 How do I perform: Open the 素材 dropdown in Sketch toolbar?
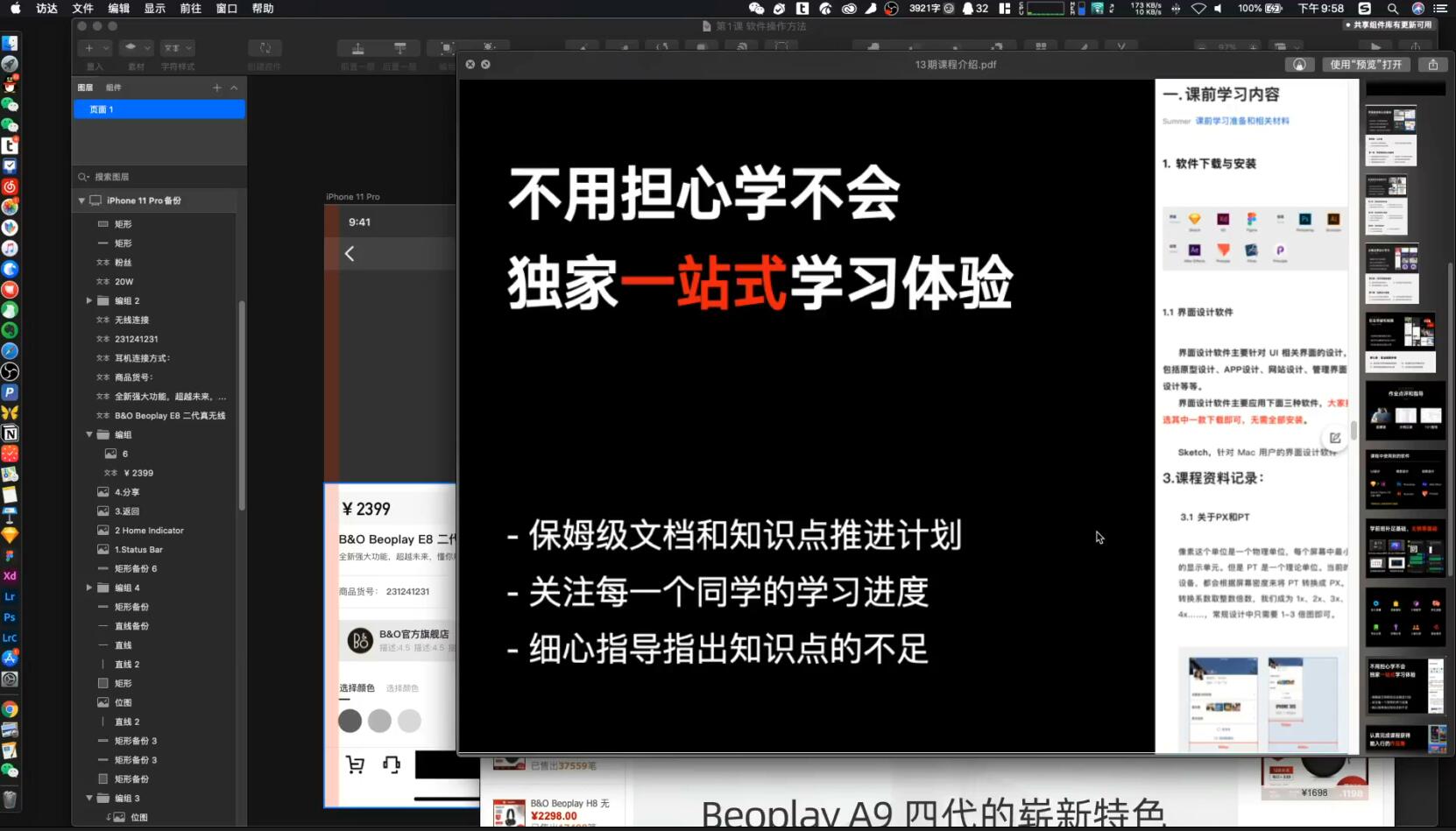coord(136,48)
